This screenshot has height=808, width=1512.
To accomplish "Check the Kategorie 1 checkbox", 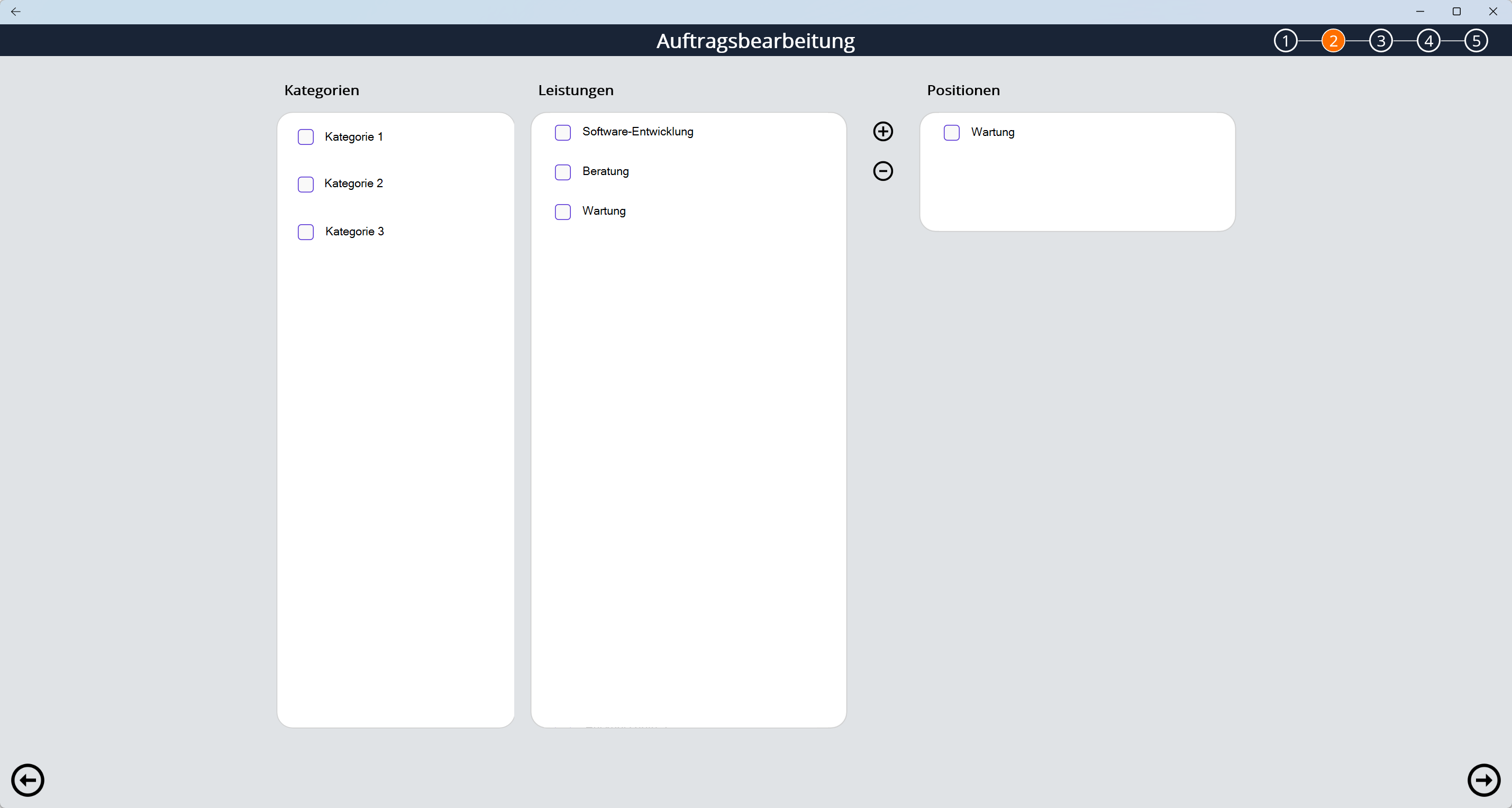I will (x=306, y=137).
